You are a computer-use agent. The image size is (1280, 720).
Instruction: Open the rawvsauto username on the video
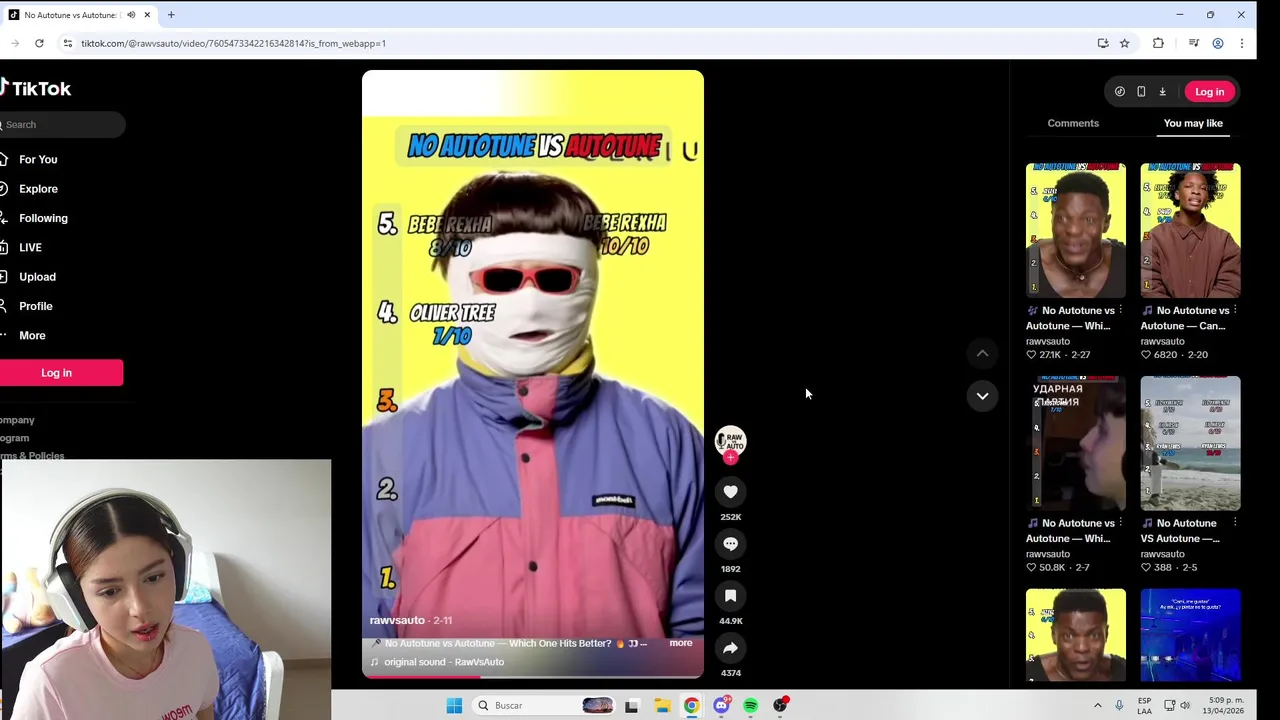[397, 620]
